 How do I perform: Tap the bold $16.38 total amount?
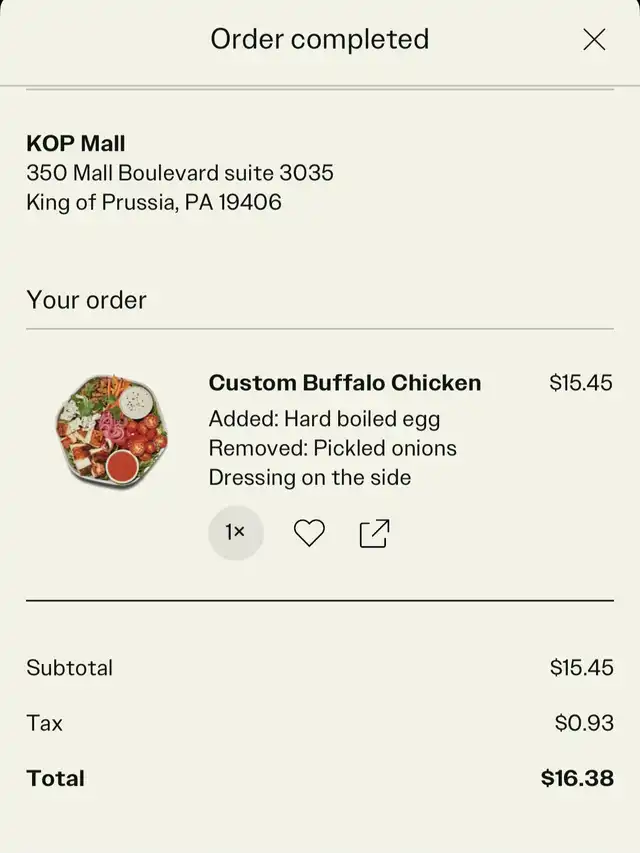(577, 778)
